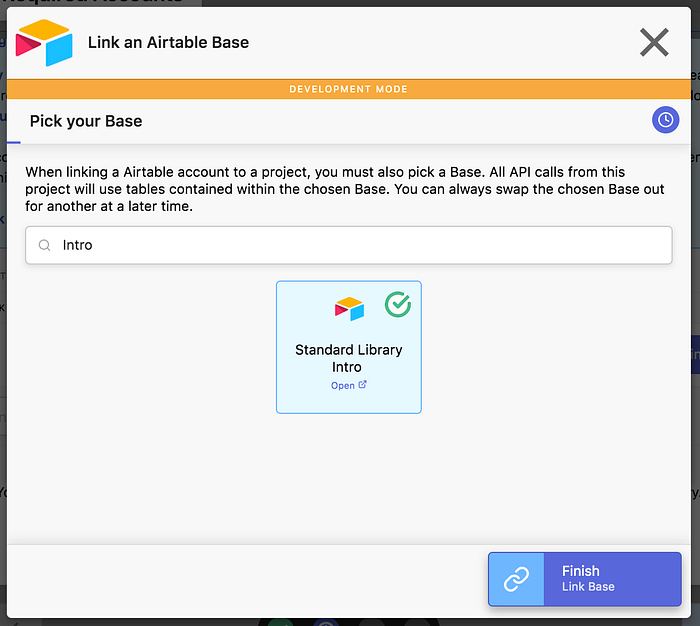This screenshot has width=700, height=626.
Task: Click the magnifier search icon
Action: pyautogui.click(x=44, y=245)
